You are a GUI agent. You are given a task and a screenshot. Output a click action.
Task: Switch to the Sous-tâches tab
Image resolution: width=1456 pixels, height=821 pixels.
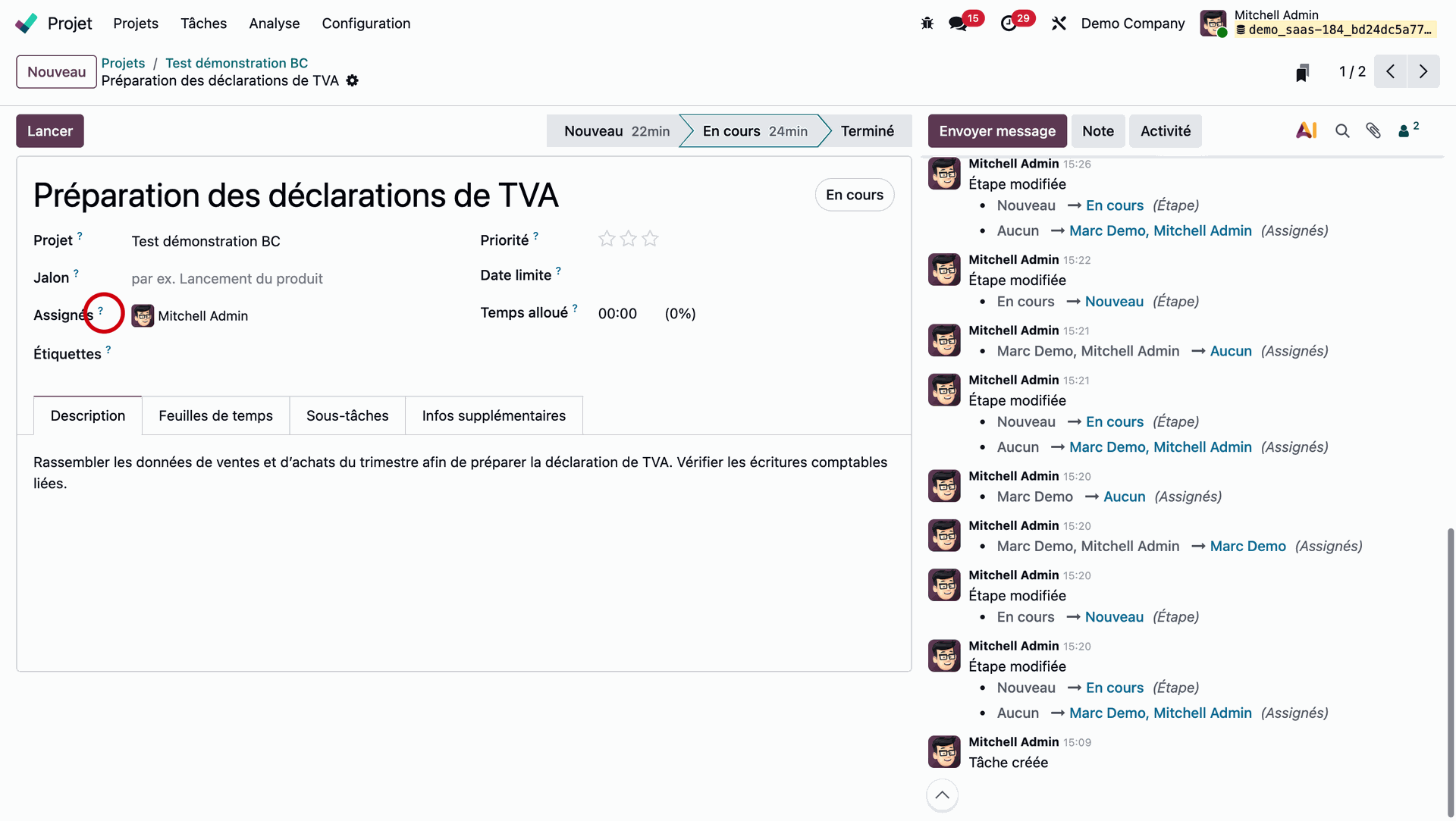coord(347,415)
